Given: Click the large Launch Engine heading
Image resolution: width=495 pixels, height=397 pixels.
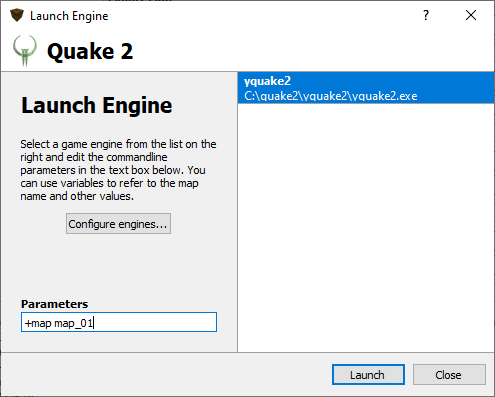Looking at the screenshot, I should [97, 105].
